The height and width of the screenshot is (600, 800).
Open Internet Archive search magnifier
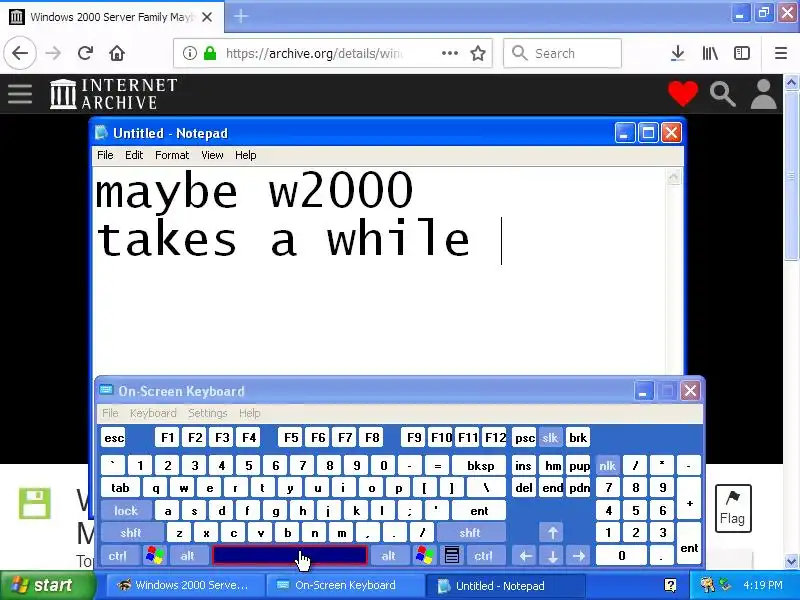[x=722, y=94]
